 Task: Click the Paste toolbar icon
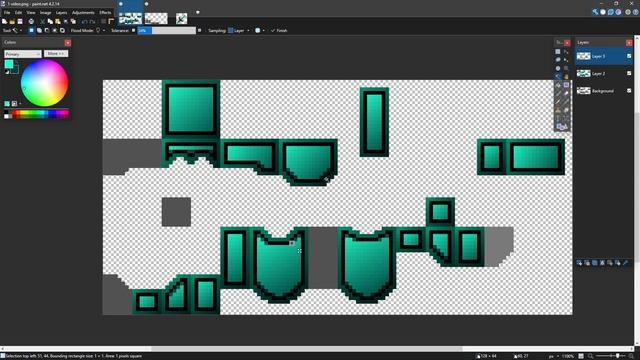coord(58,21)
